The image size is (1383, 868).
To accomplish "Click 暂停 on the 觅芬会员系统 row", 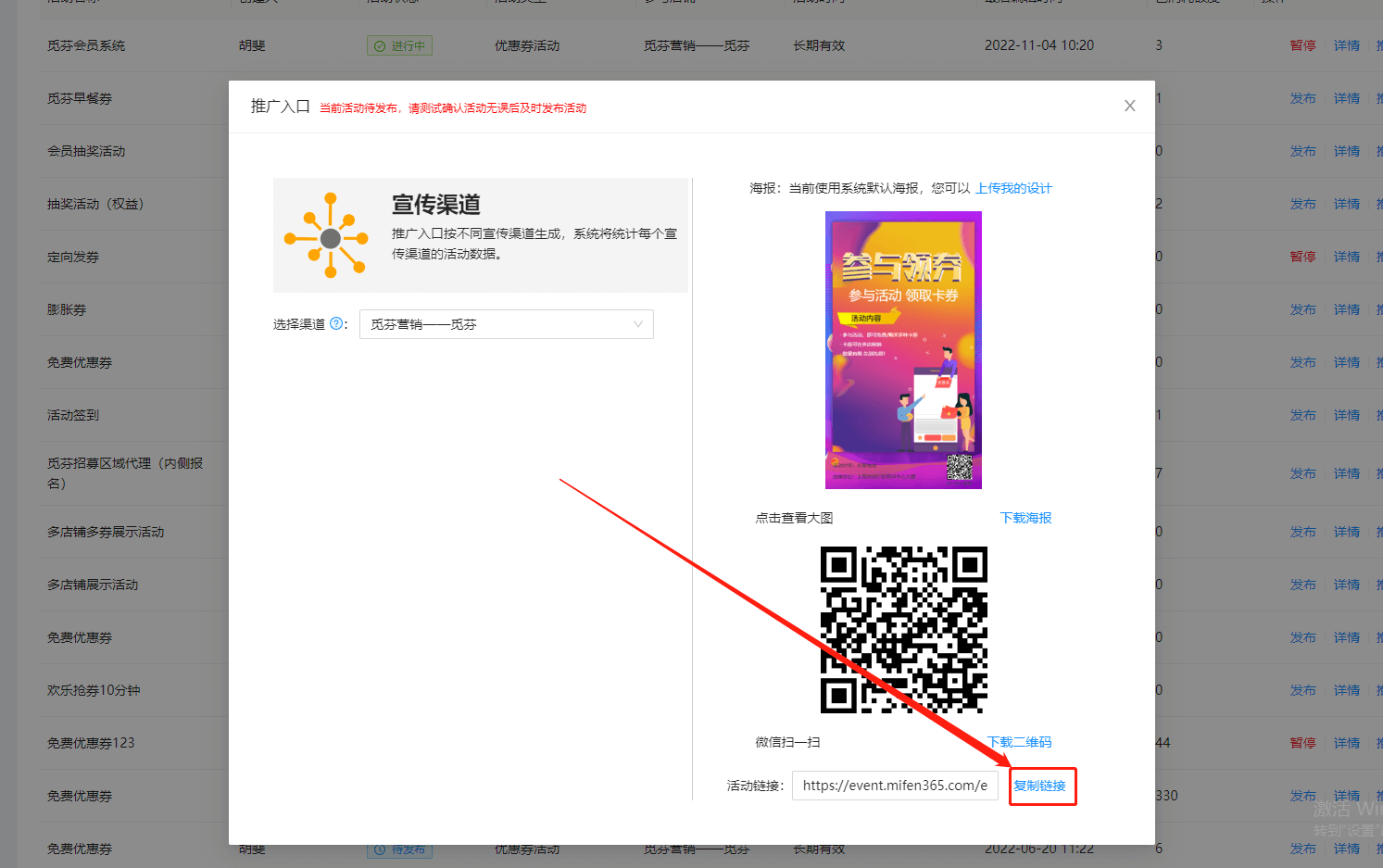I will [x=1302, y=44].
